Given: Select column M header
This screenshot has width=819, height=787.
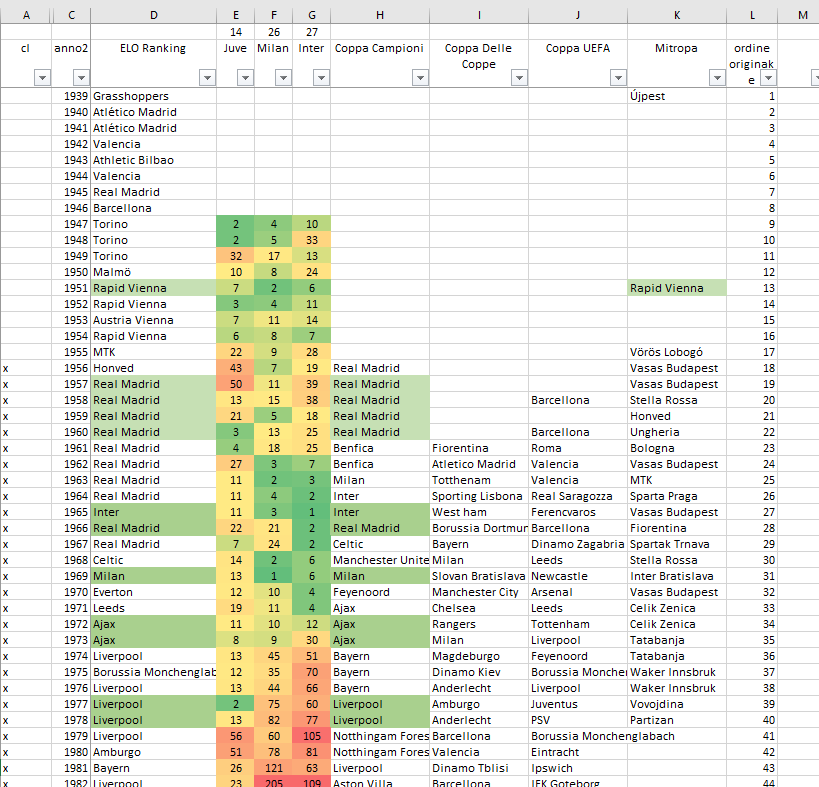Looking at the screenshot, I should 799,16.
